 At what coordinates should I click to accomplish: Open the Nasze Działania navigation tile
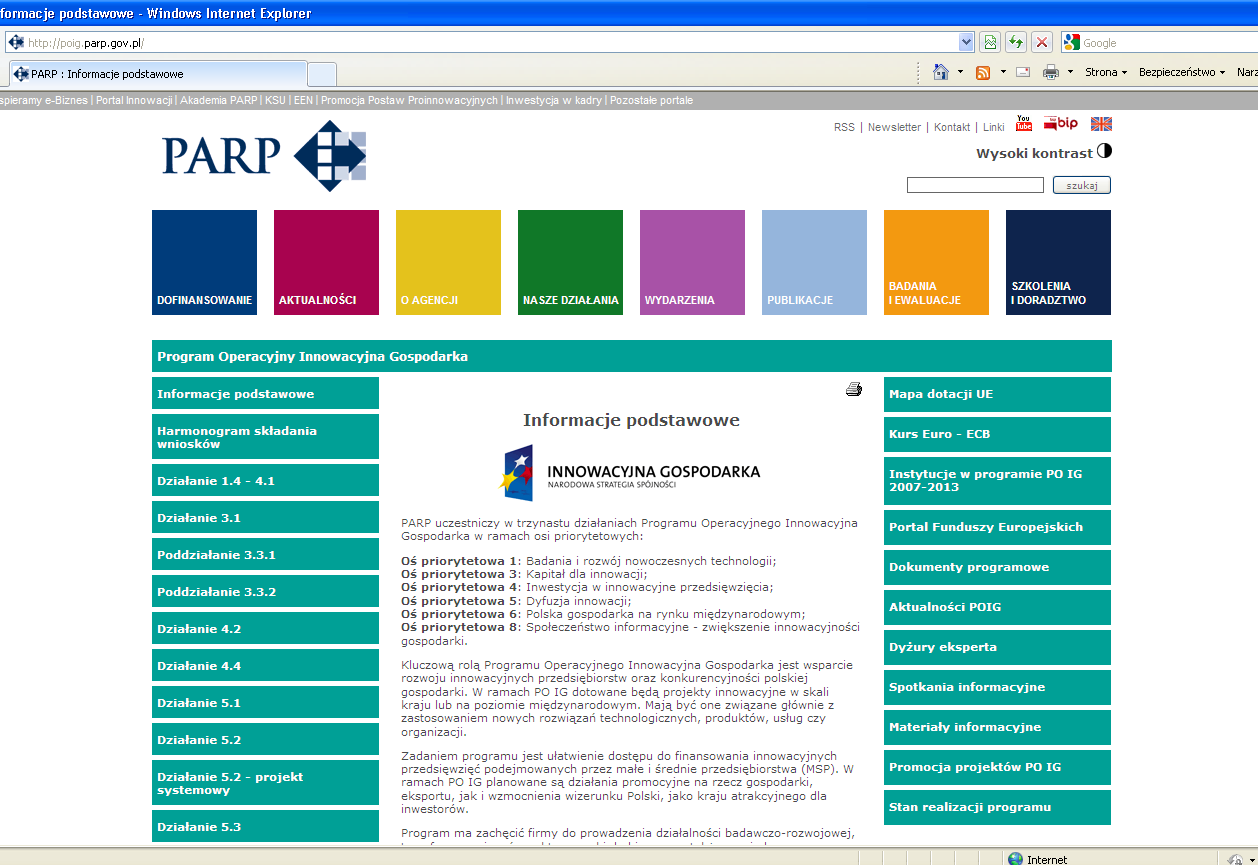coord(570,262)
